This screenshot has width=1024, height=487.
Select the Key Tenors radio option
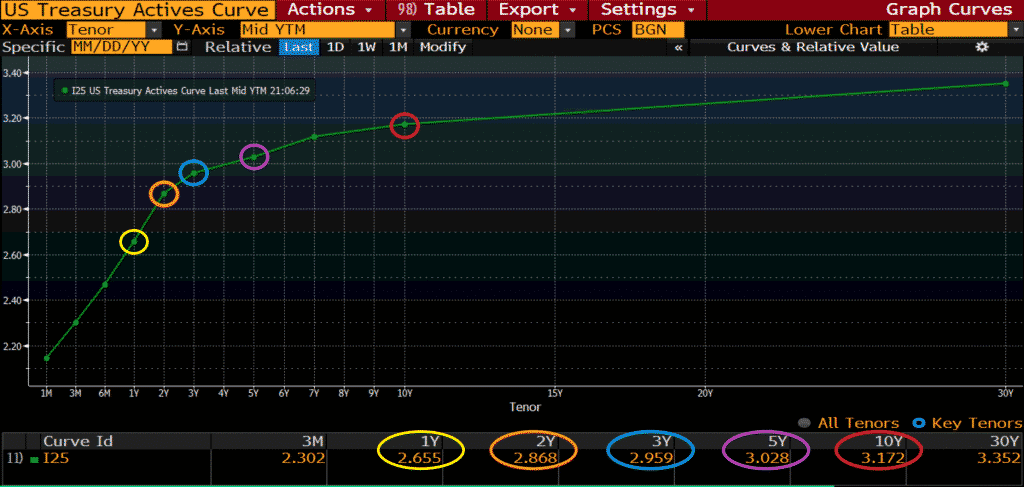tap(921, 423)
